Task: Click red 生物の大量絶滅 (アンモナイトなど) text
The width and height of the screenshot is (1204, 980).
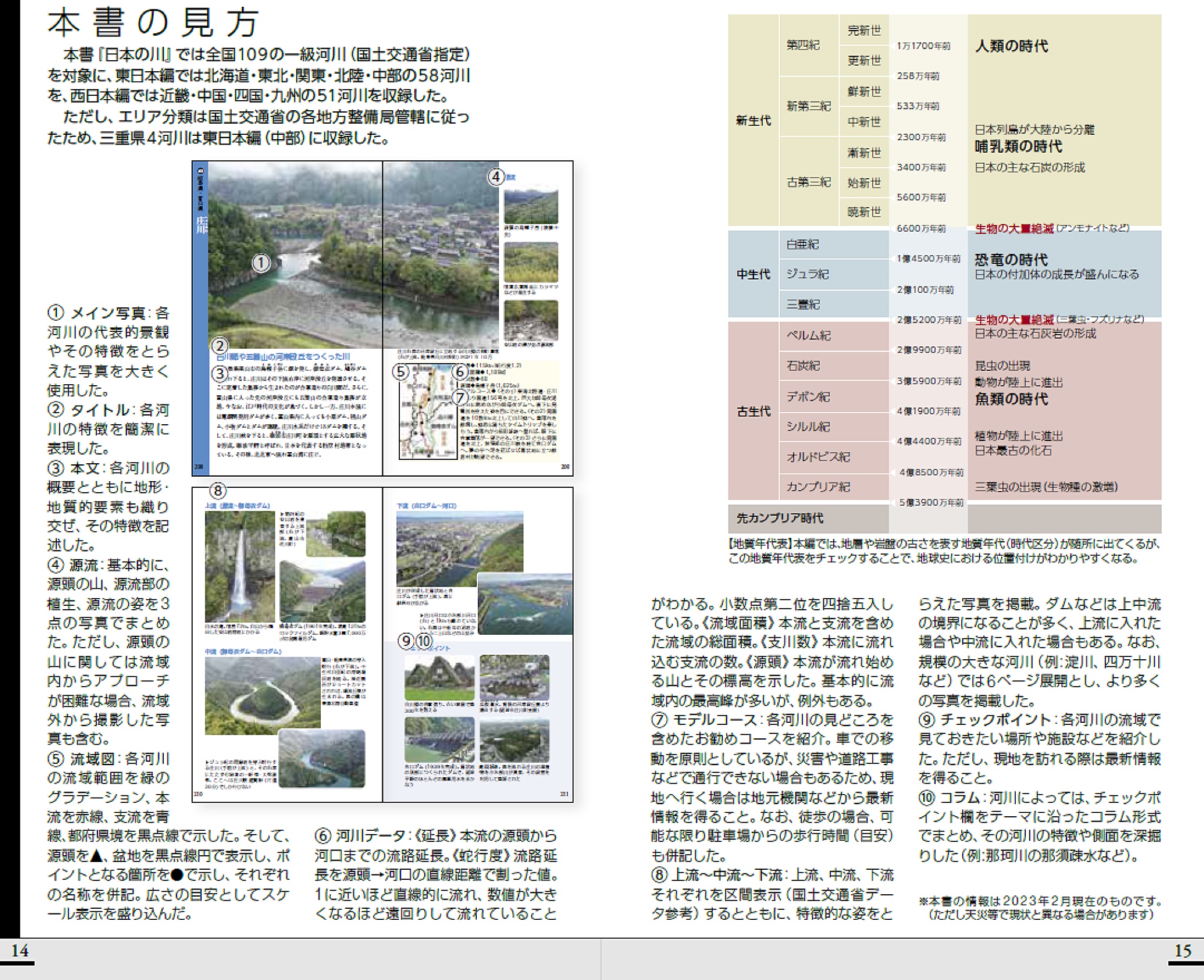Action: coord(1052,228)
